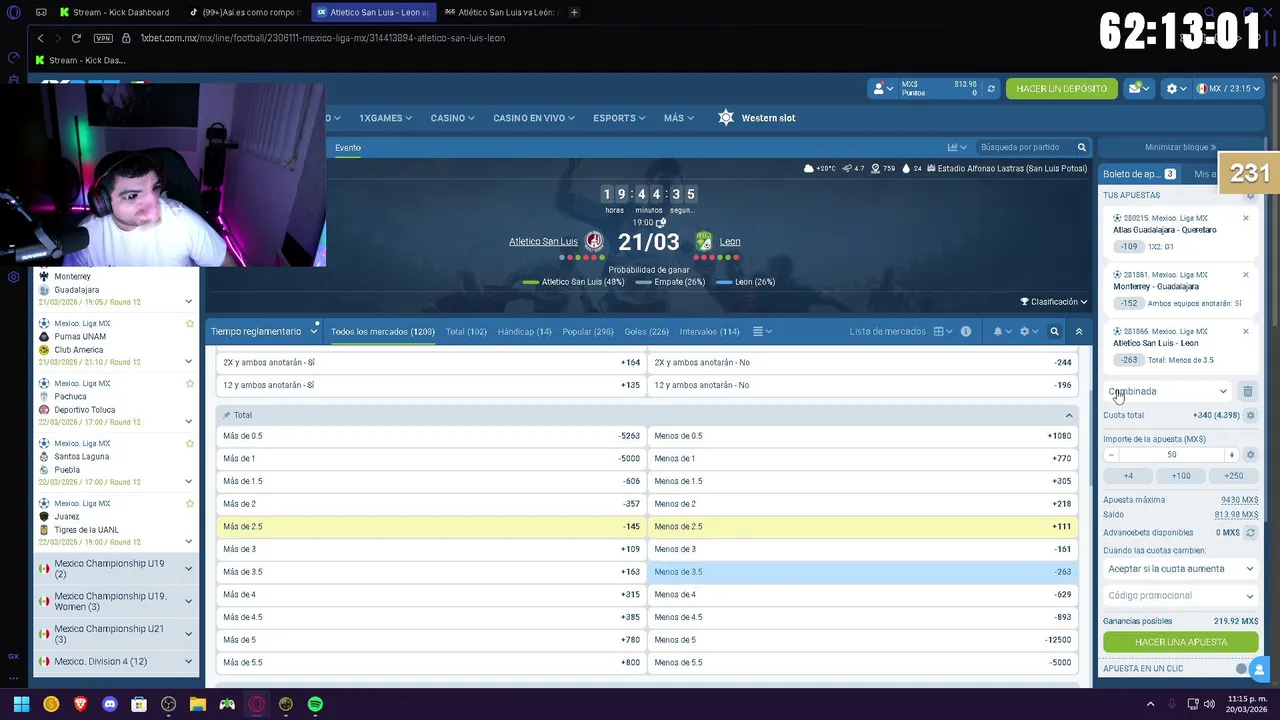Remove Atletico San Luis - Leon bet

1245,331
